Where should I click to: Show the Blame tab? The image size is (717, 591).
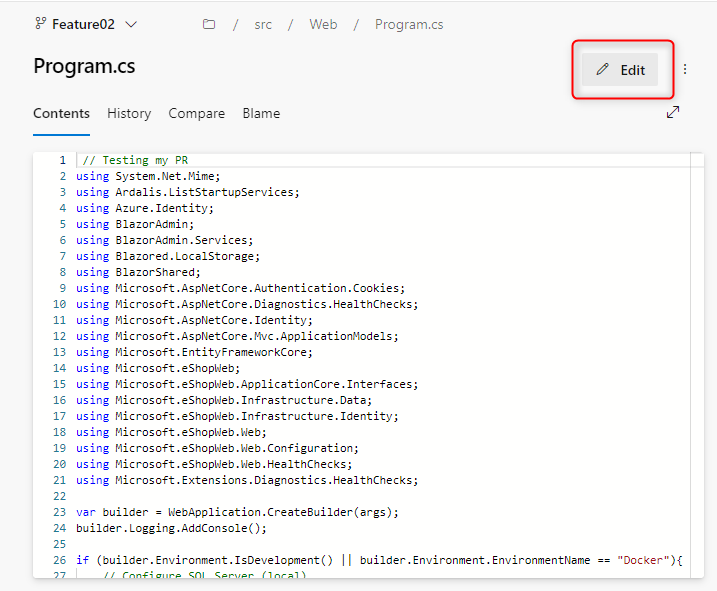click(261, 113)
